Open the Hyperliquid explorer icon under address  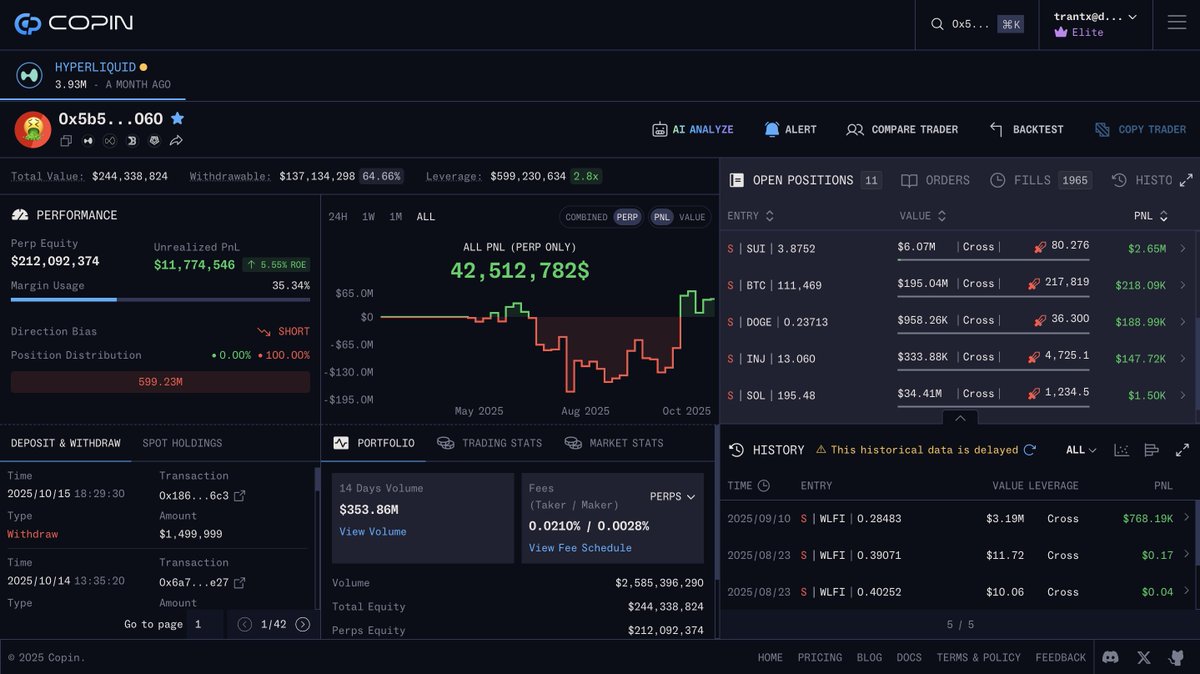[x=88, y=141]
